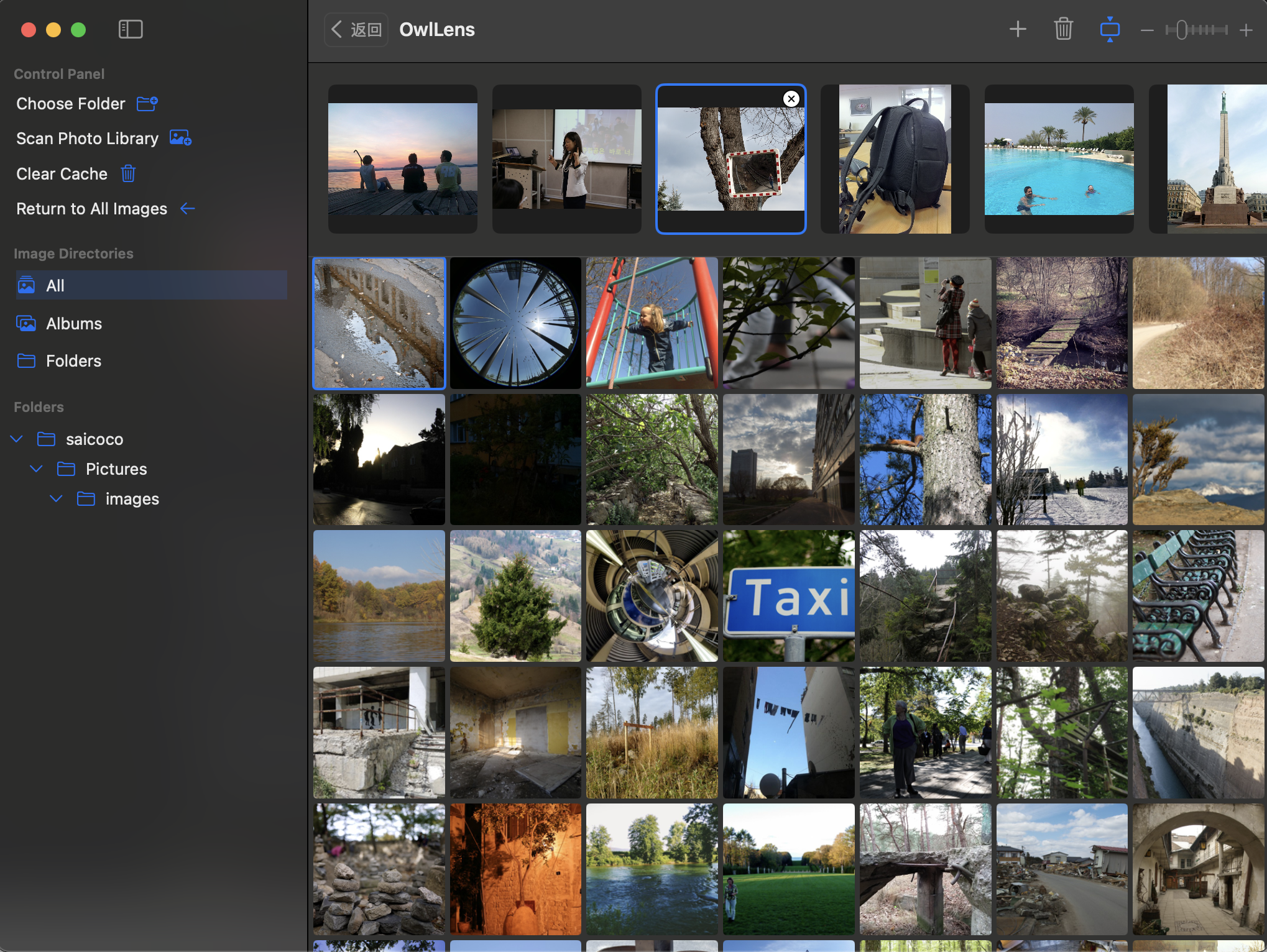Open the autumn lake landscape photo
This screenshot has height=952, width=1267.
coord(379,596)
